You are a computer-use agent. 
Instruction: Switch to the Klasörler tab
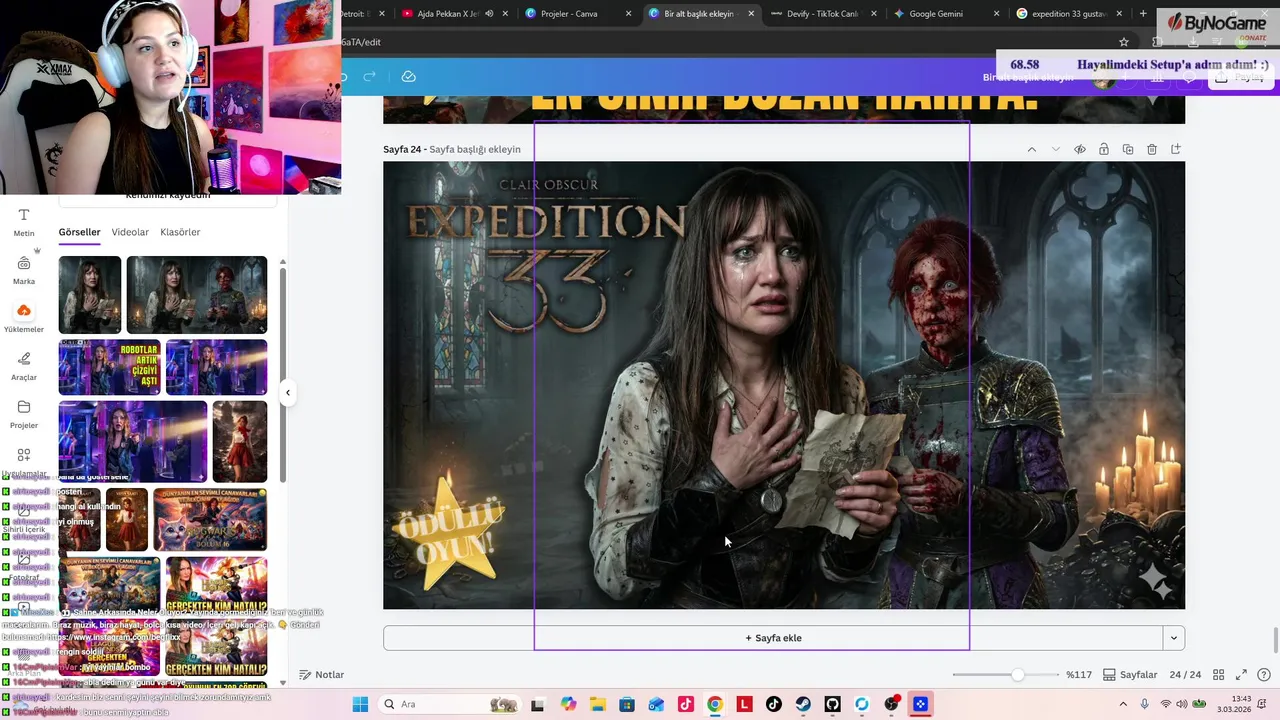pyautogui.click(x=180, y=232)
